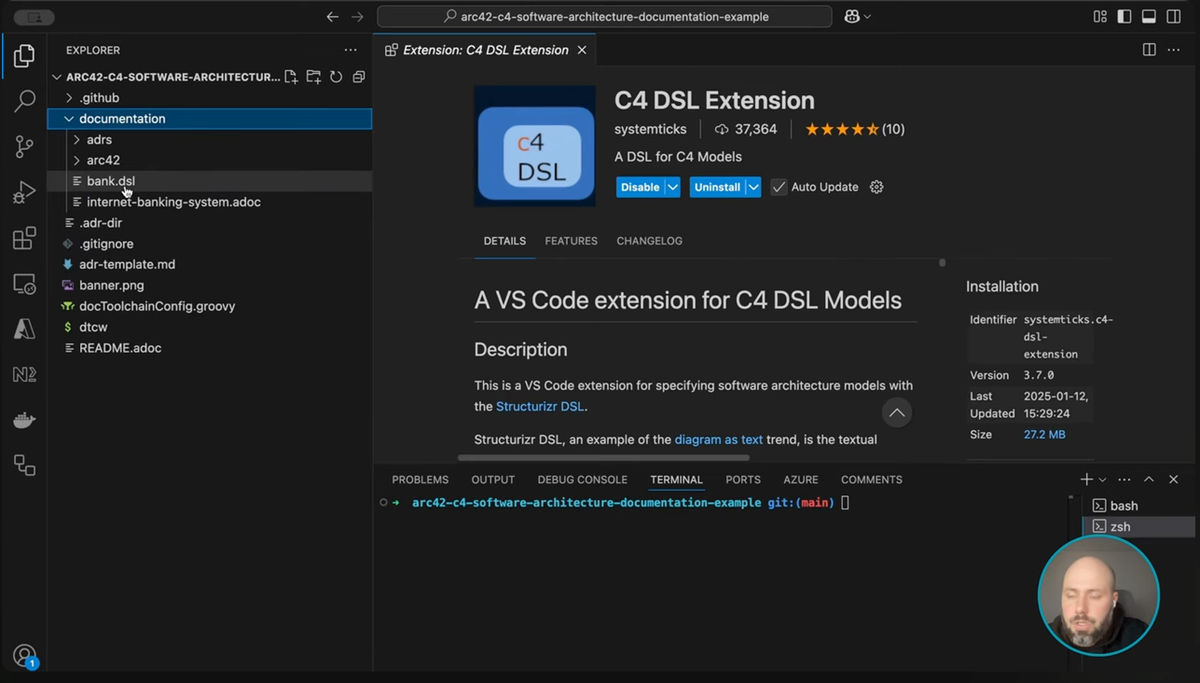The image size is (1200, 683).
Task: Open the Search view in the activity bar
Action: (24, 101)
